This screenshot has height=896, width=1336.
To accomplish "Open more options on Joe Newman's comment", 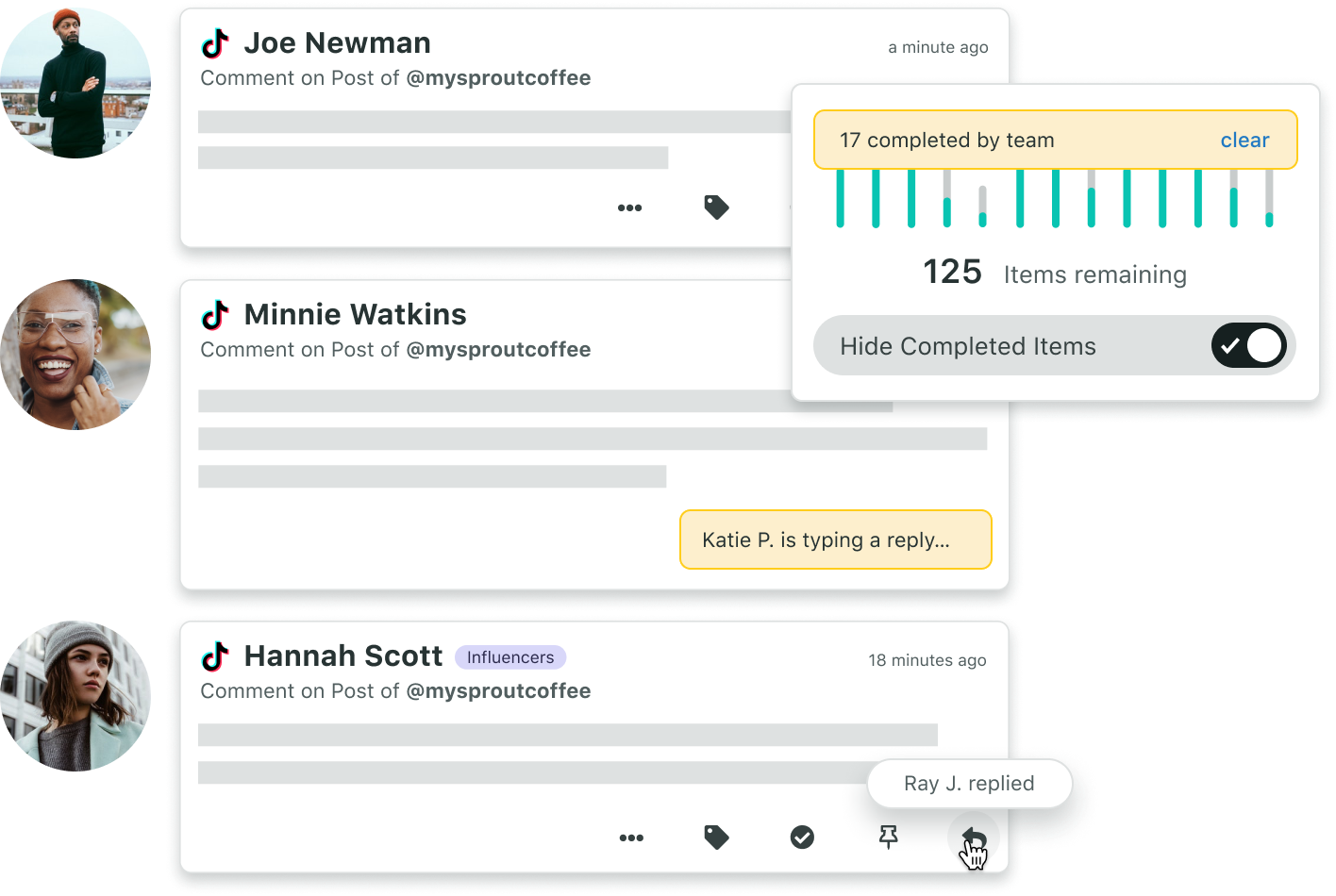I will tap(630, 207).
